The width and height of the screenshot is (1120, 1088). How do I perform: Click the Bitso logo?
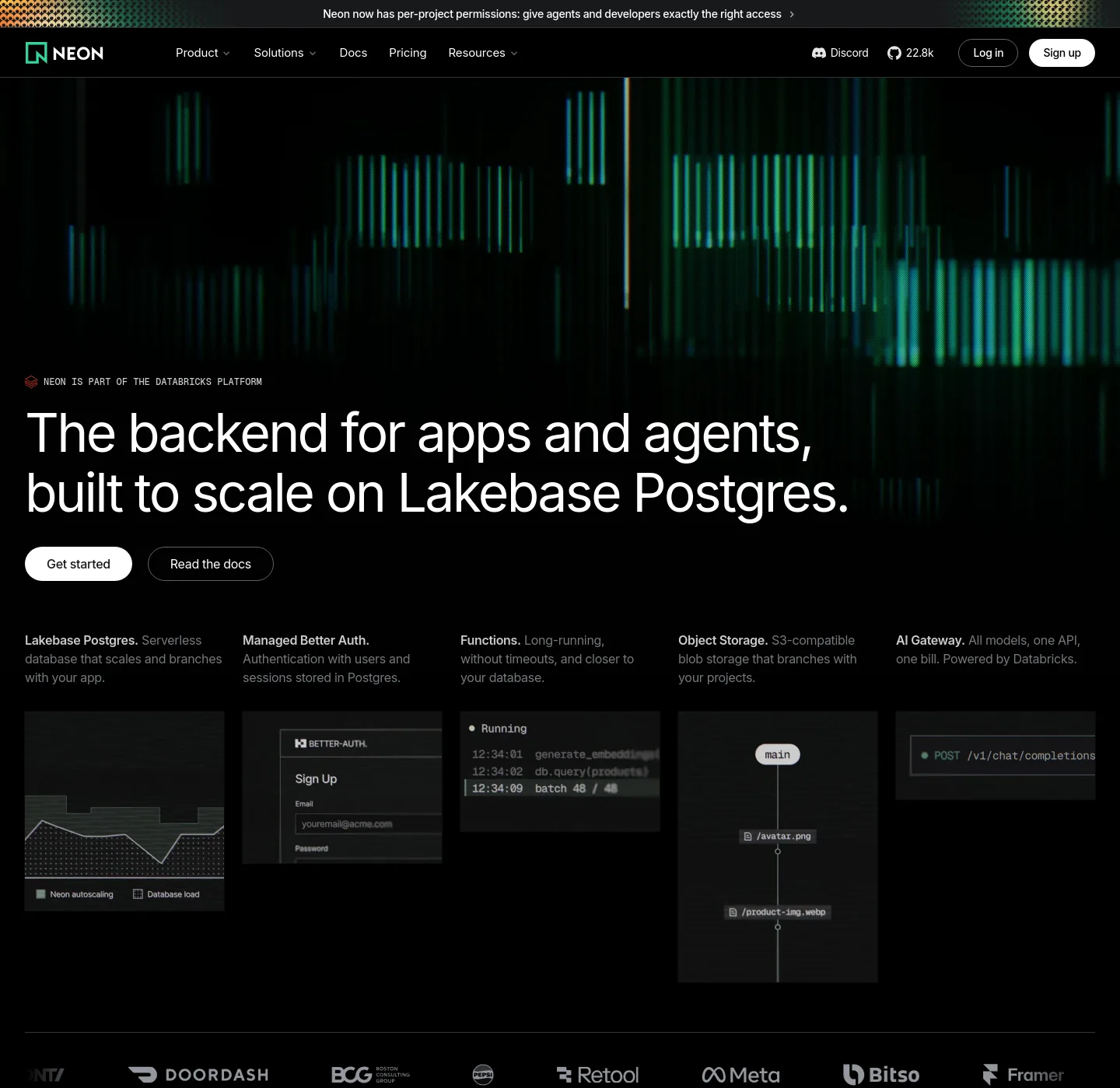pyautogui.click(x=881, y=1075)
